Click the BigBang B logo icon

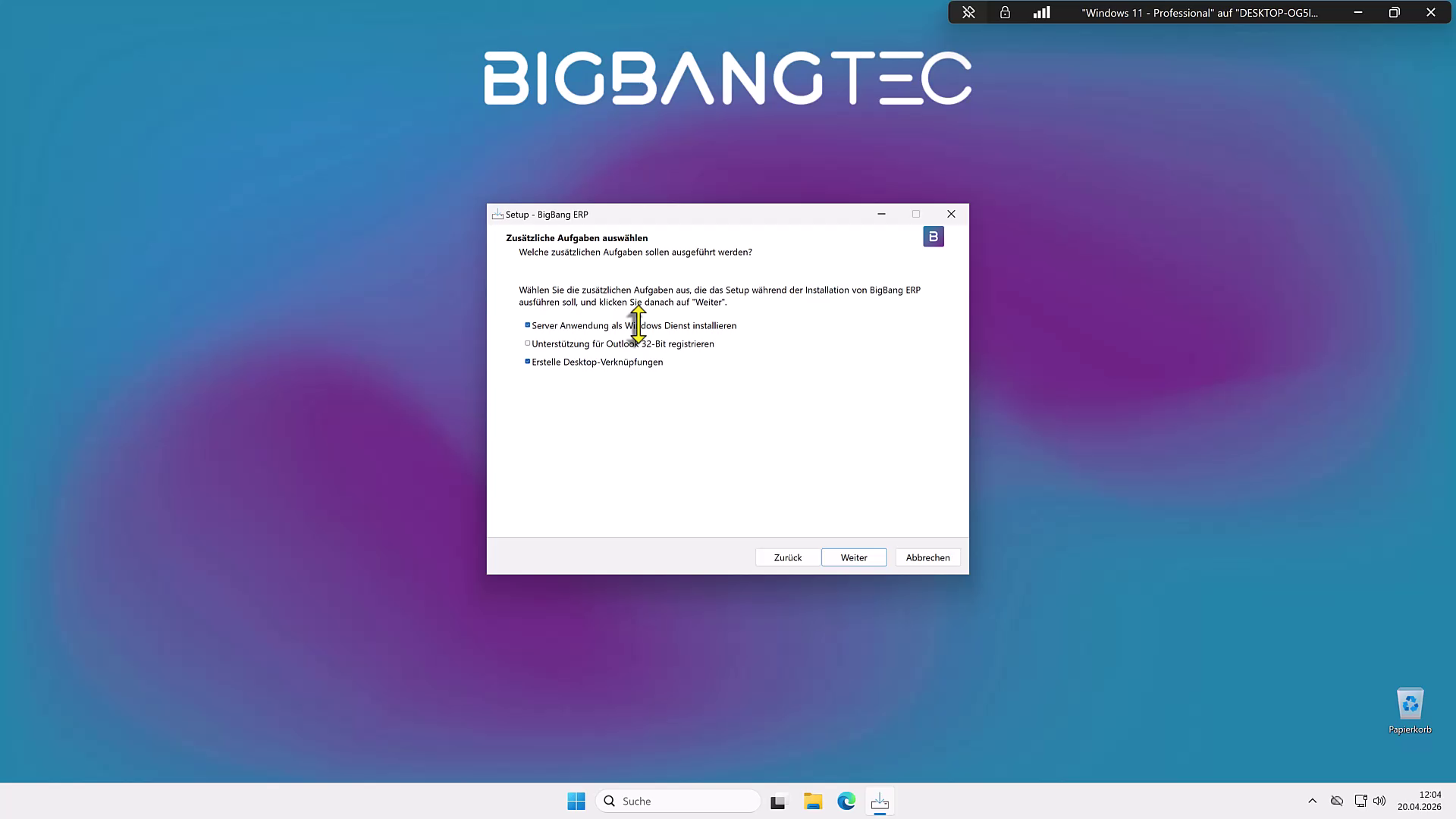pyautogui.click(x=934, y=237)
